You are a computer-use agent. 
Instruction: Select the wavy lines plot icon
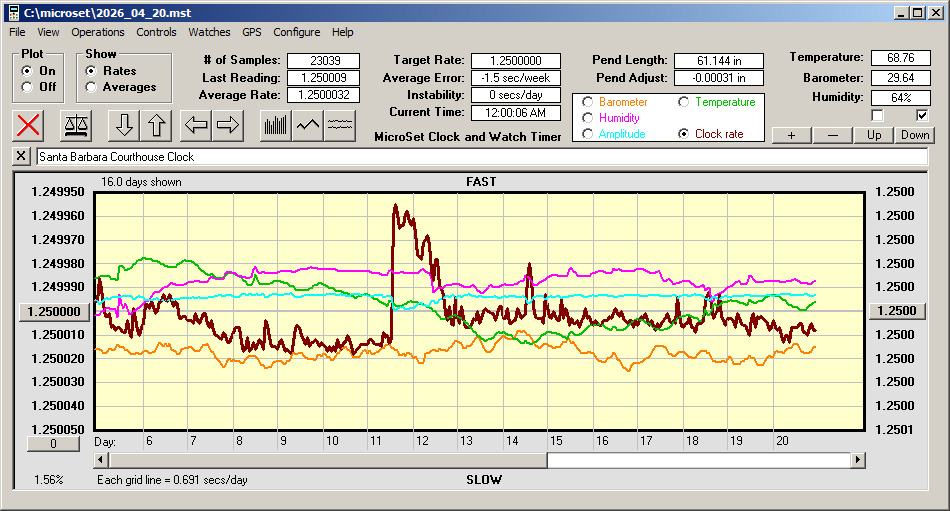point(341,125)
